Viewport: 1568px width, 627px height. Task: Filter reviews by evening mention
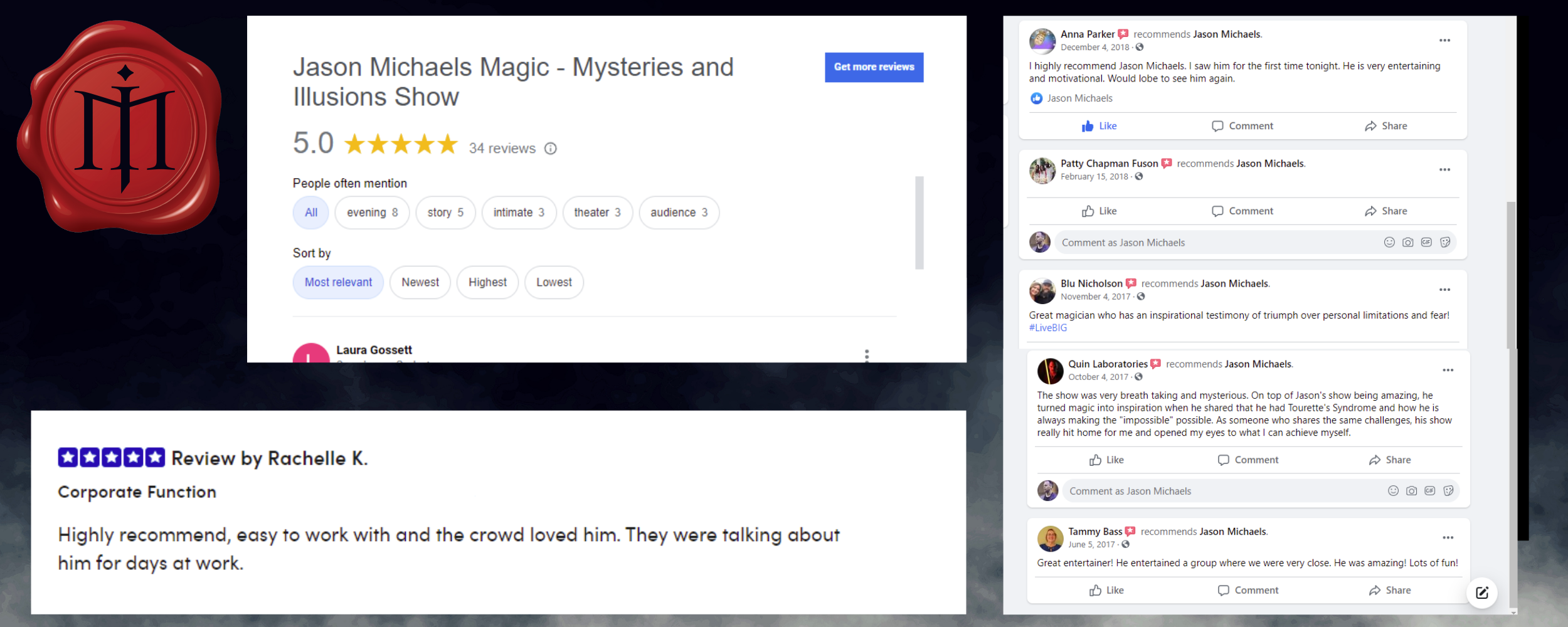[x=372, y=213]
